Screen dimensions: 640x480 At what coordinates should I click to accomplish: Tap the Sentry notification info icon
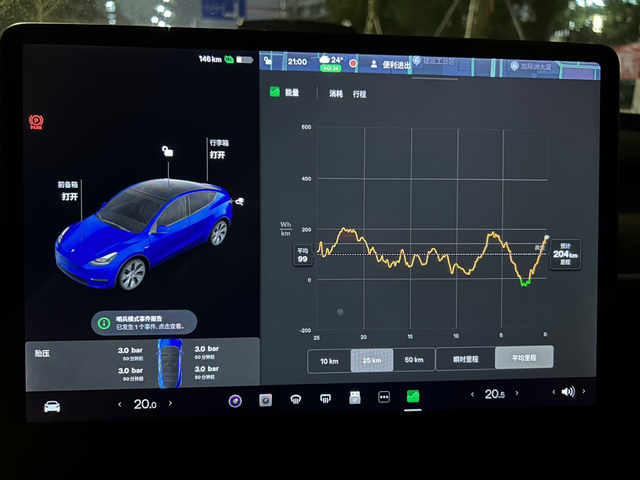[x=104, y=323]
